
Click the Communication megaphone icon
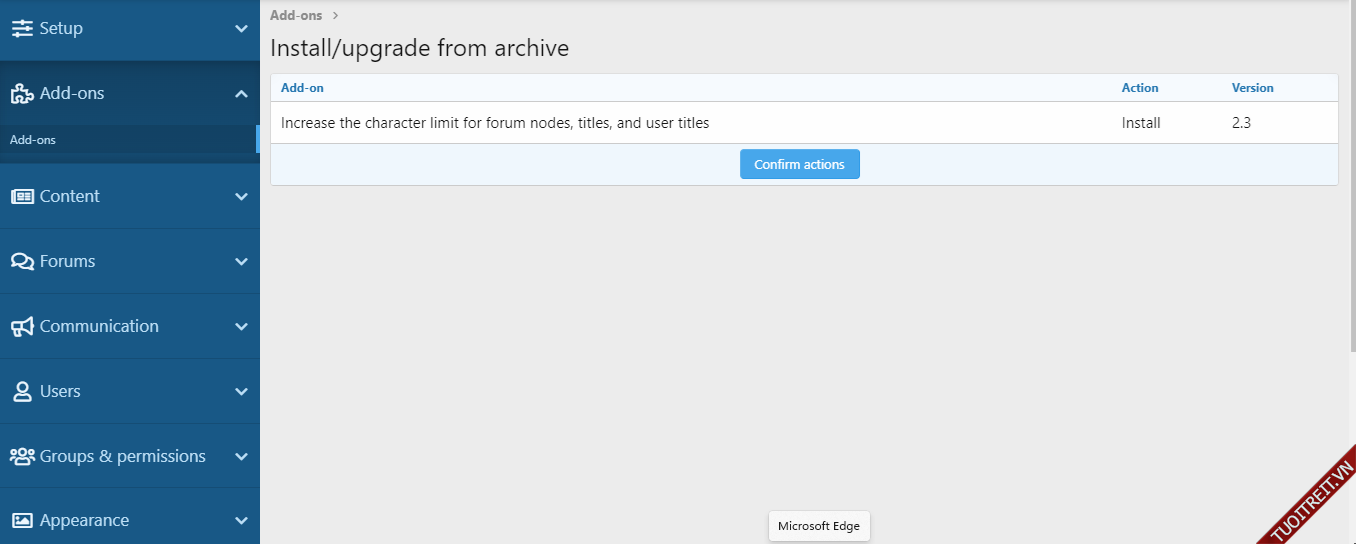tap(22, 327)
